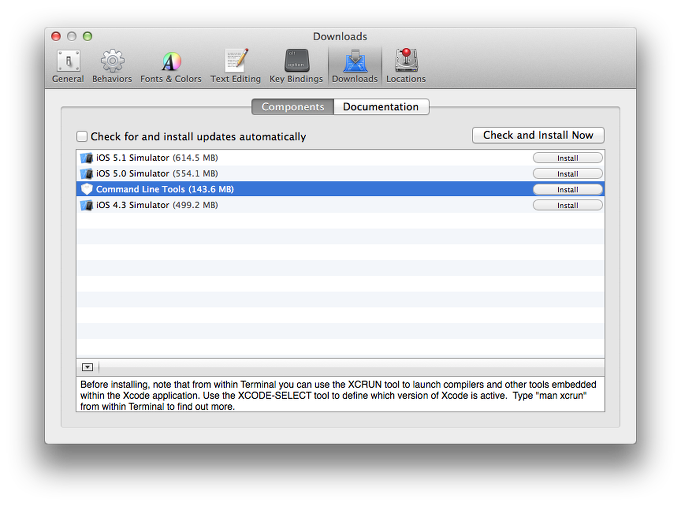Click Check and Install Now
The image size is (681, 506).
pos(538,135)
